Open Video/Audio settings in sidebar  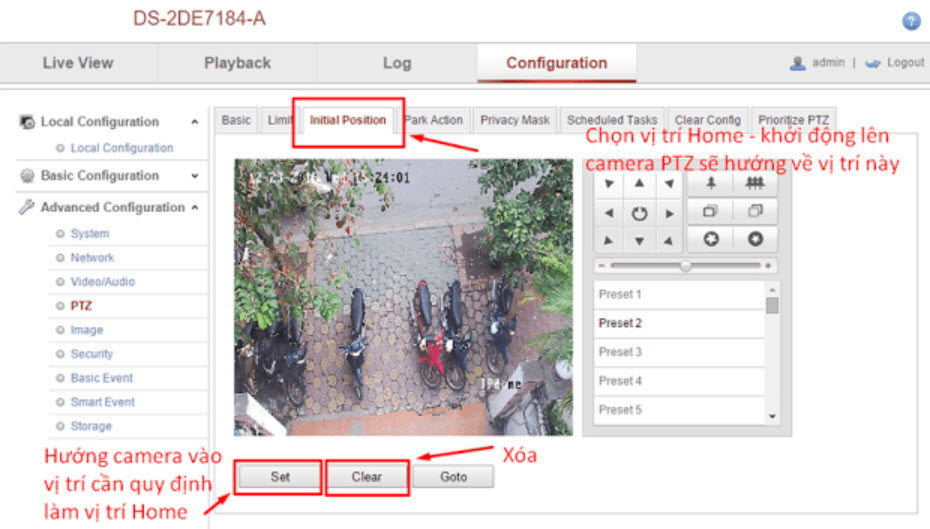103,282
